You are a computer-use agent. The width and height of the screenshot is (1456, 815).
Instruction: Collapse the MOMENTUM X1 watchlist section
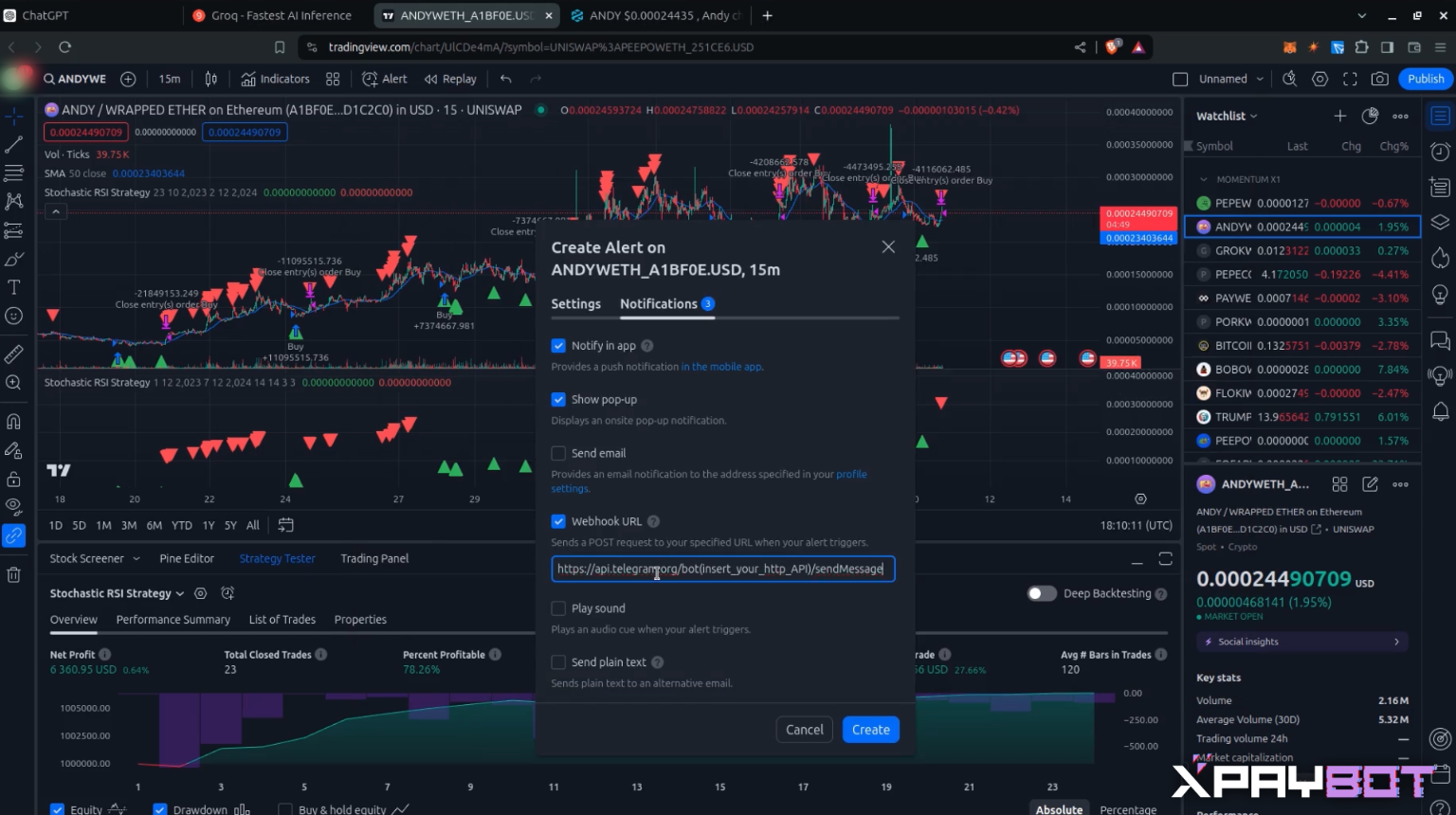1204,179
